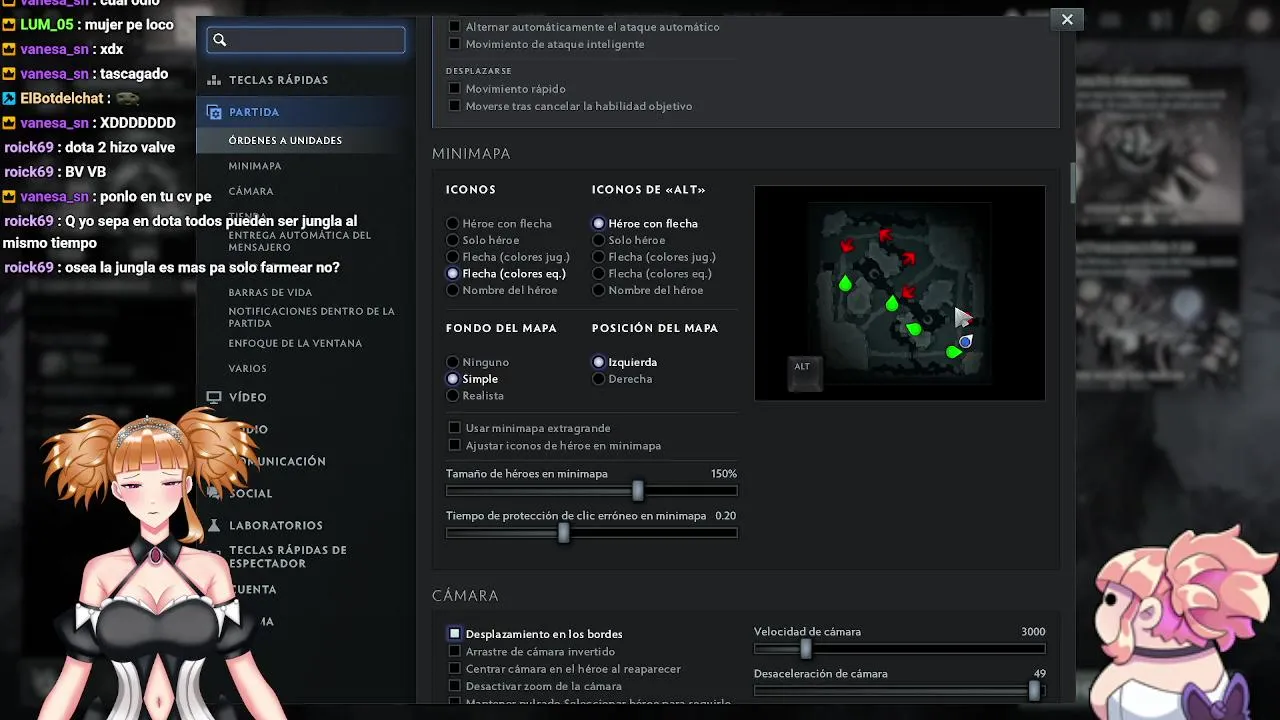Click Tamaño de héroes en minimapa slider handle
Image resolution: width=1280 pixels, height=720 pixels.
pos(638,491)
